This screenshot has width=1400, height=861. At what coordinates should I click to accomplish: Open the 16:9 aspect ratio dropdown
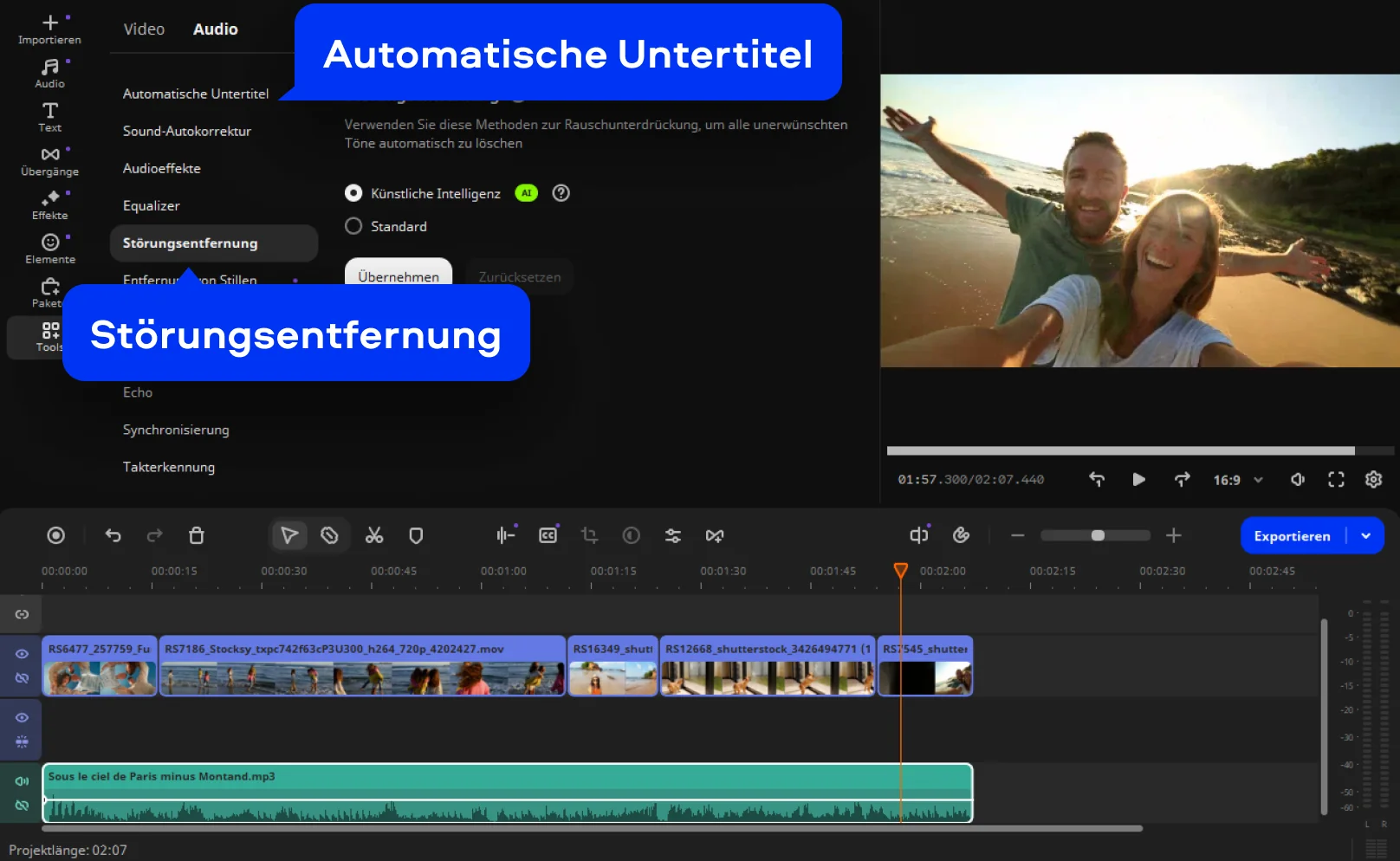click(x=1237, y=480)
